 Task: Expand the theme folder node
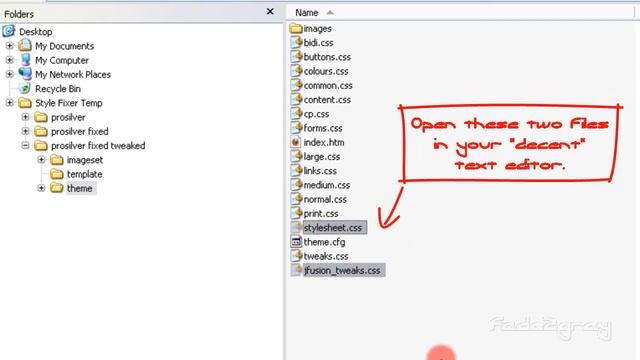[41, 188]
